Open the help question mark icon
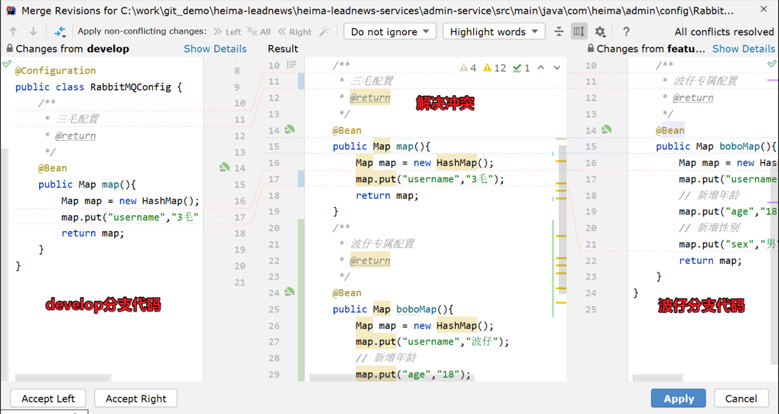 coord(626,32)
